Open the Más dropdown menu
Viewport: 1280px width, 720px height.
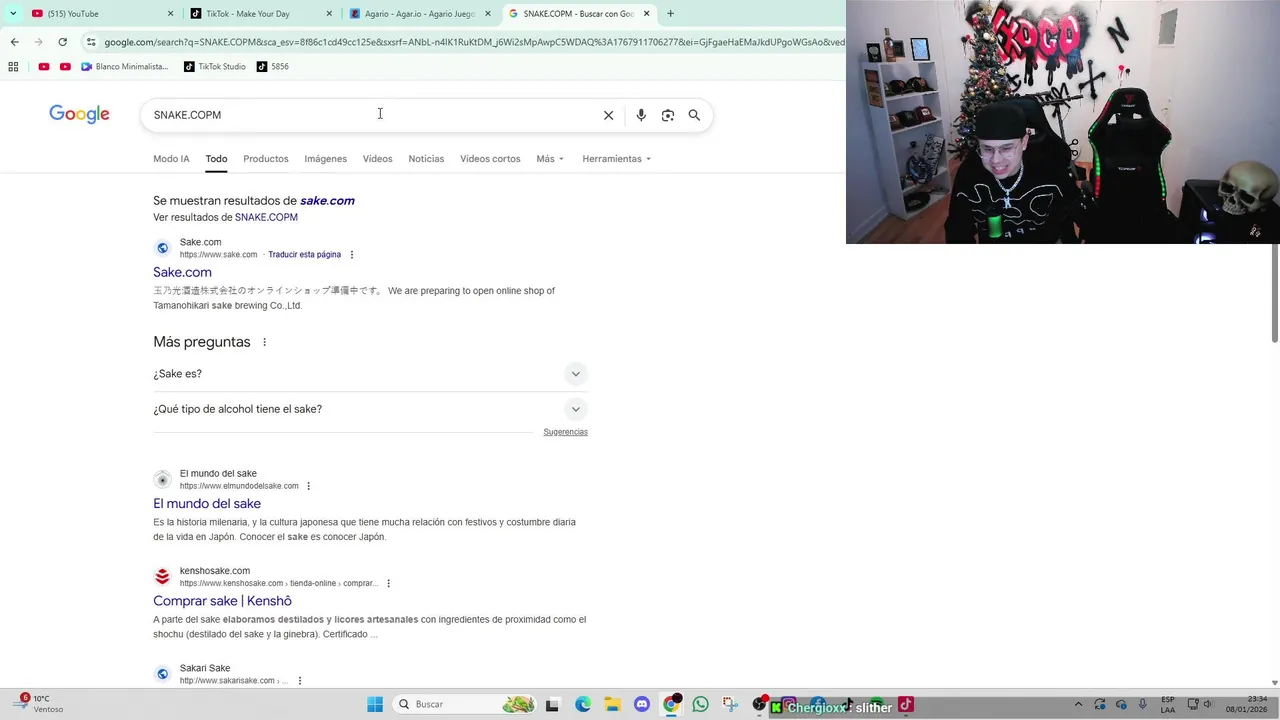[x=550, y=159]
